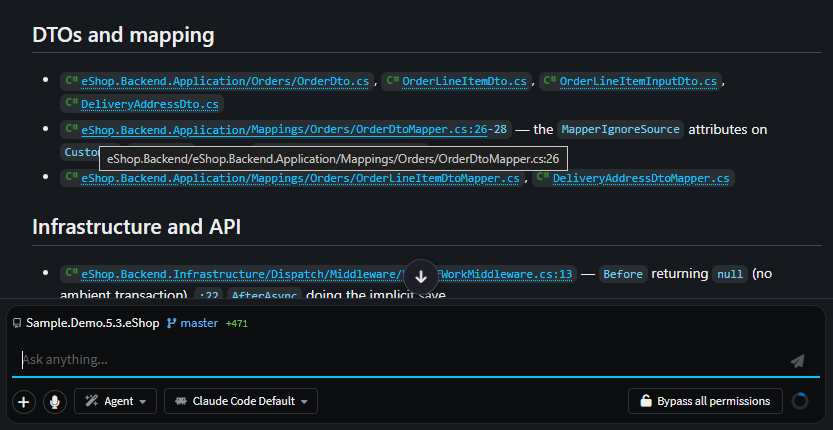Click the null code tag
The image size is (833, 430).
click(729, 274)
